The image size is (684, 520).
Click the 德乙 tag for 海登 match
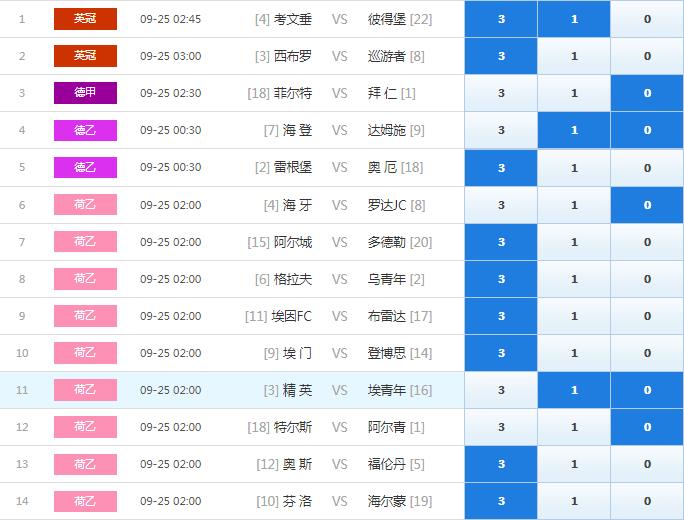(85, 130)
